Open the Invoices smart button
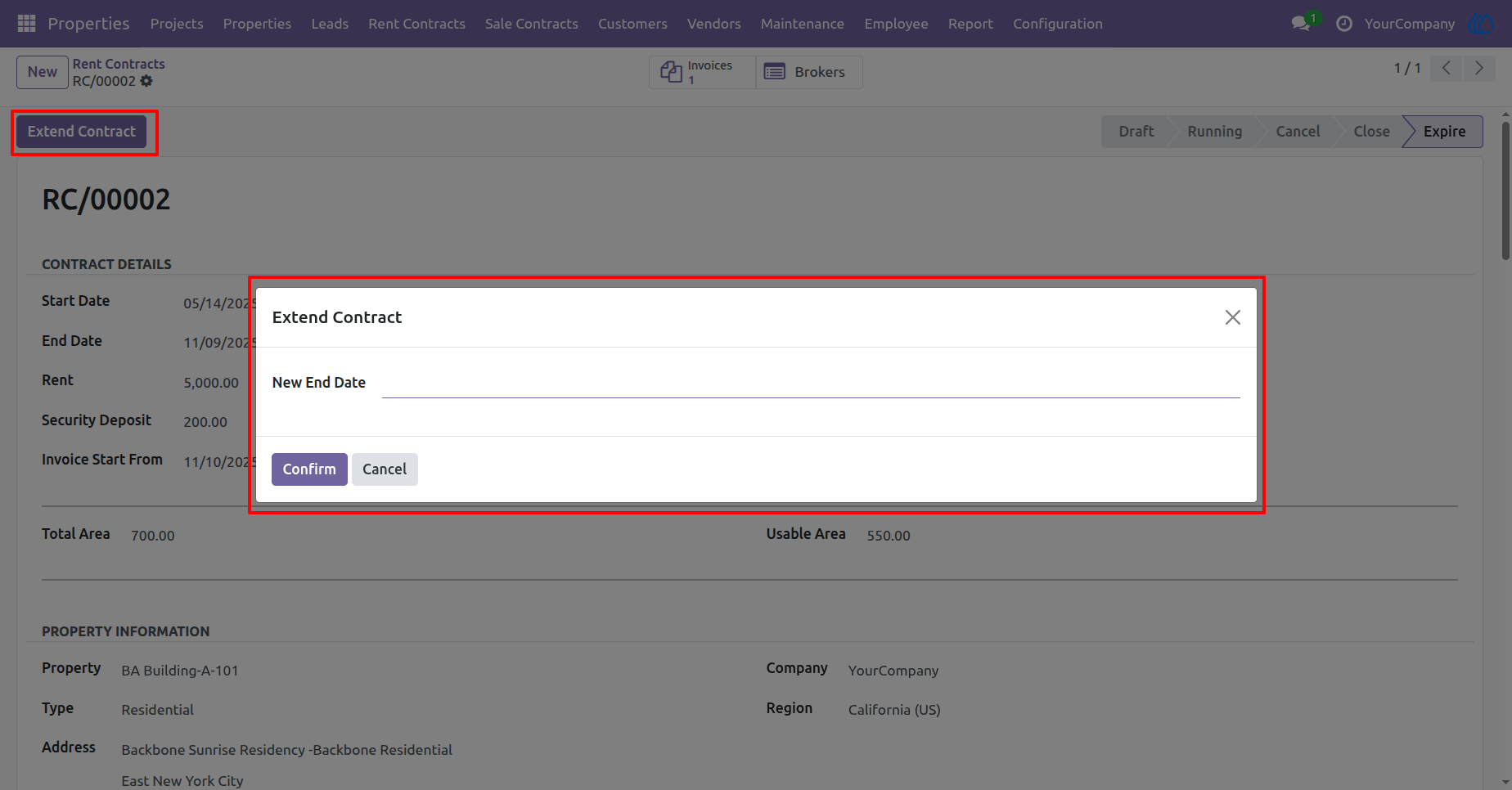The image size is (1512, 790). pos(703,72)
